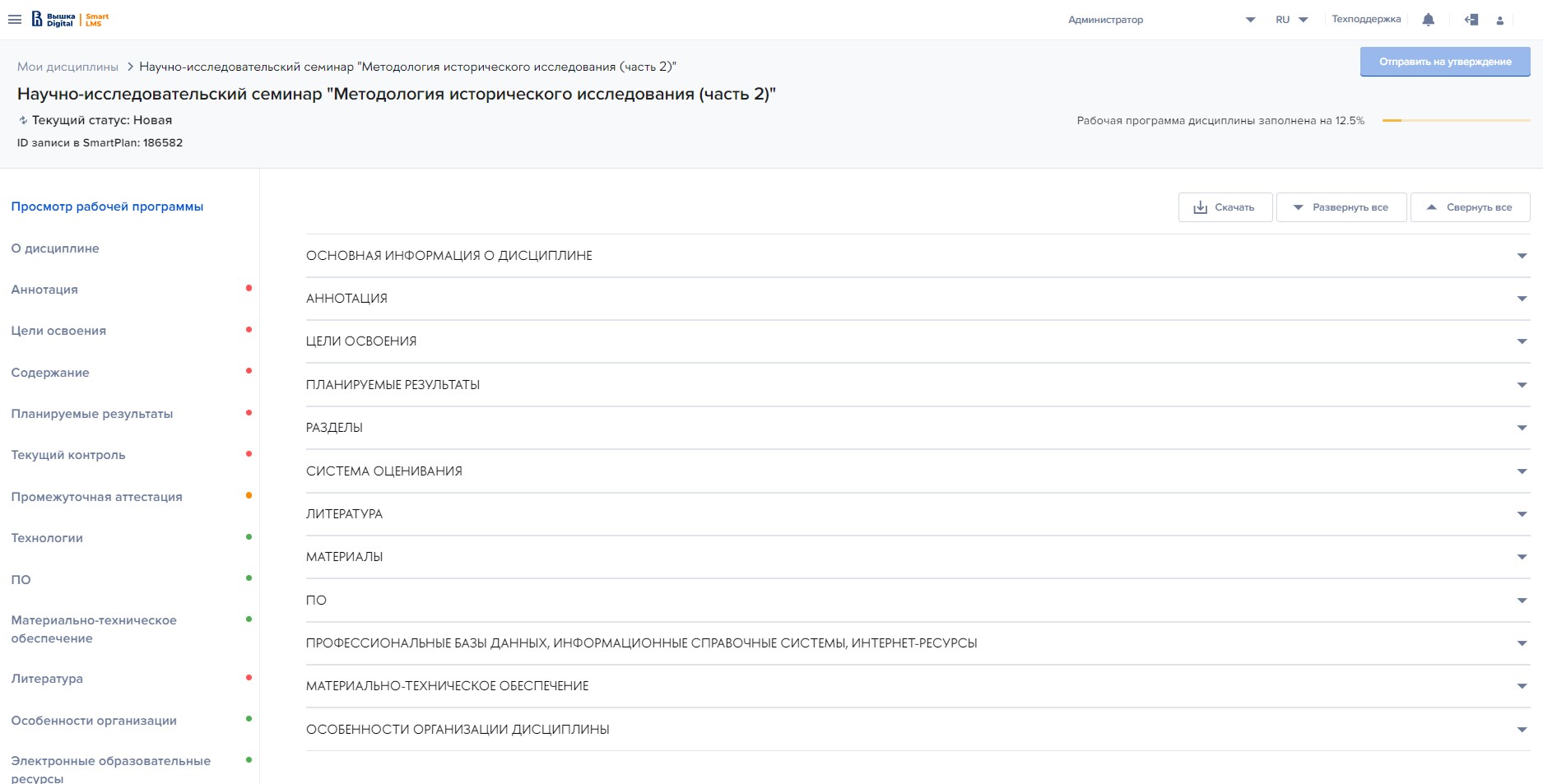
Task: Select Просмотр рабочей программы in sidebar
Action: click(107, 206)
